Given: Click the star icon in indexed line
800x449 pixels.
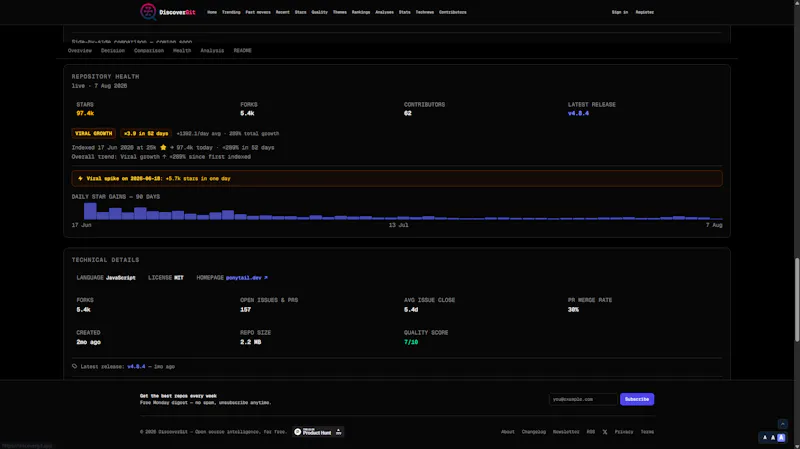Looking at the screenshot, I should tap(163, 147).
